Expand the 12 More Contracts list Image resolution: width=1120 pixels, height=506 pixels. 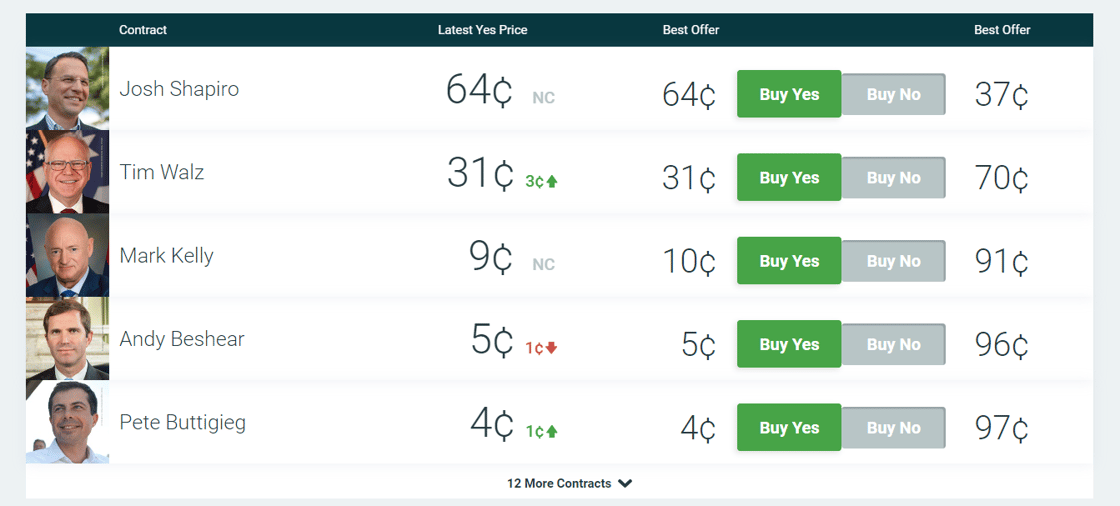[569, 483]
